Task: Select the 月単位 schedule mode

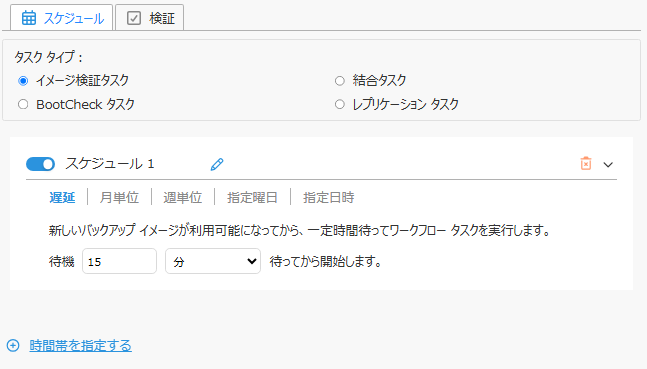Action: click(119, 197)
